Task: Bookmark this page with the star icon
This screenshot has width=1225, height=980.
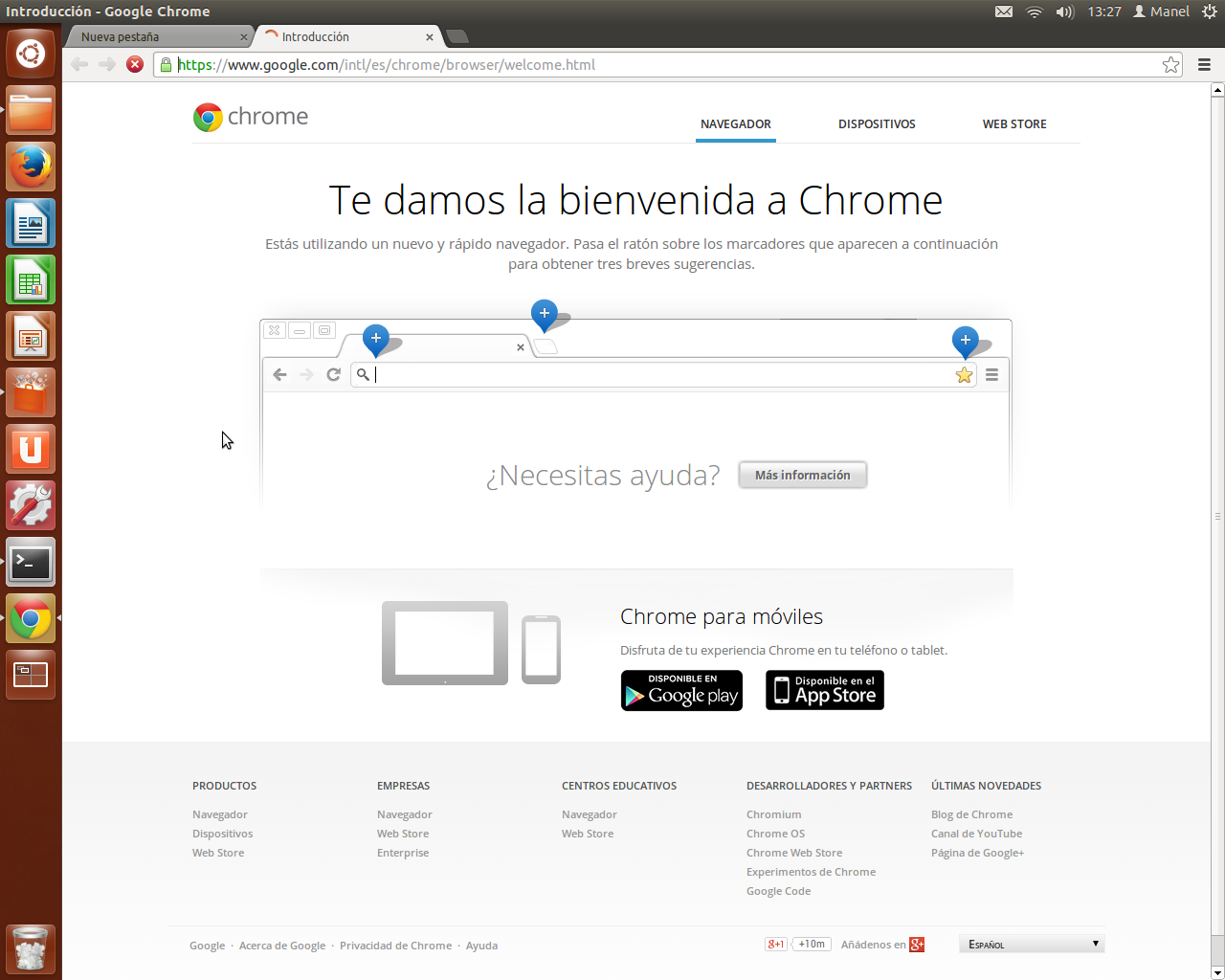Action: (x=1169, y=64)
